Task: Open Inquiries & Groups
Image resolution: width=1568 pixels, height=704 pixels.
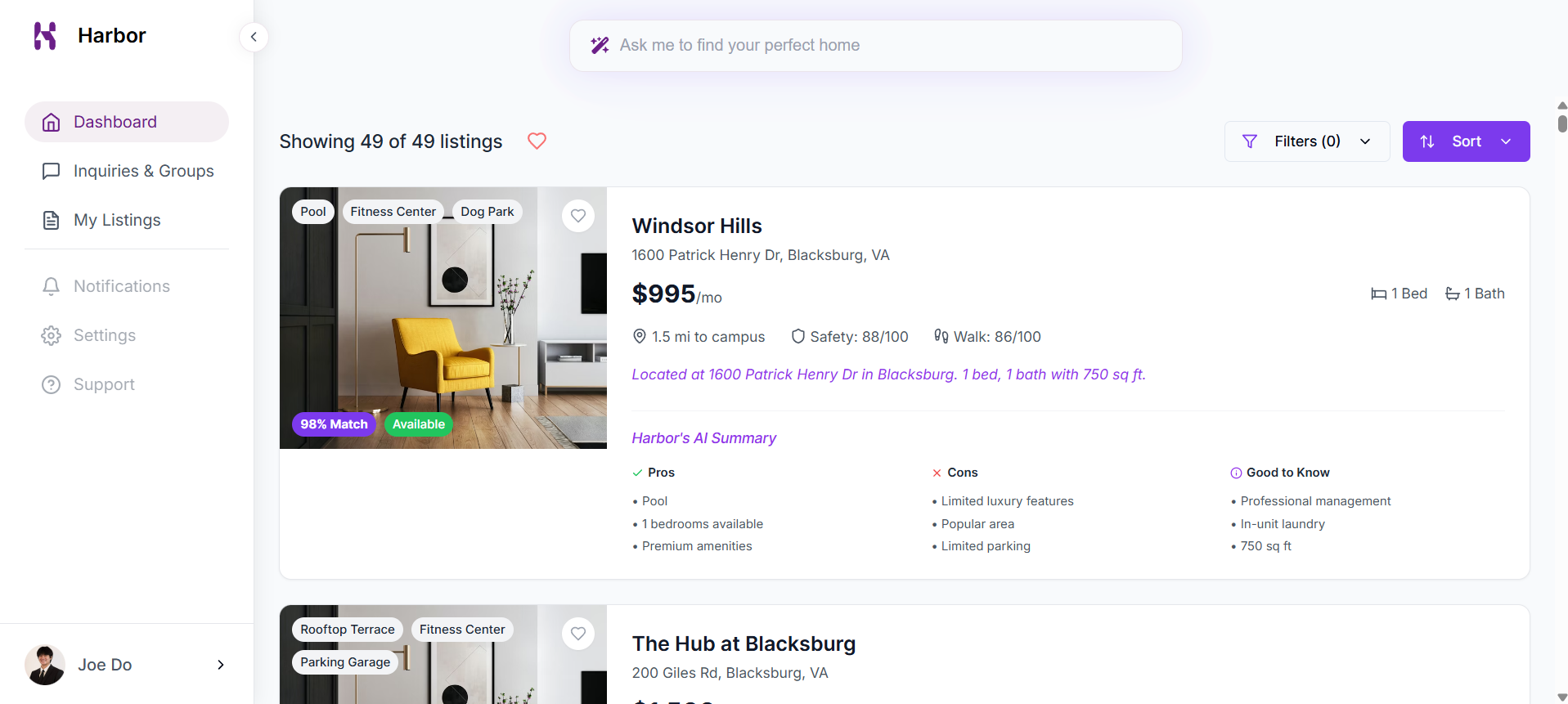Action: point(127,171)
